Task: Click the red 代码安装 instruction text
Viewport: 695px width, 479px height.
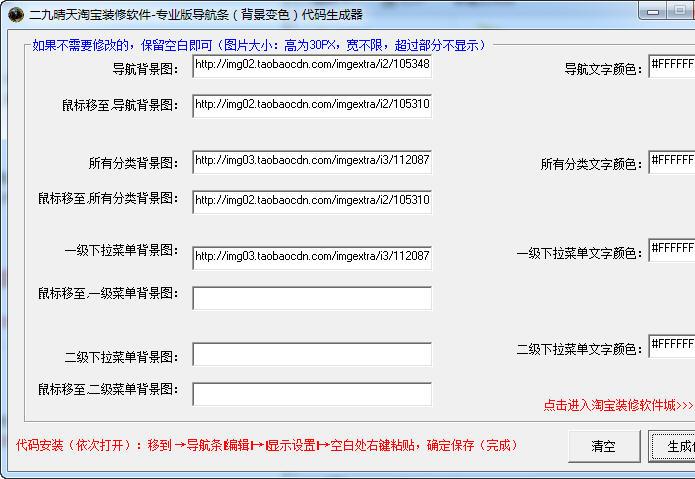Action: tap(267, 445)
